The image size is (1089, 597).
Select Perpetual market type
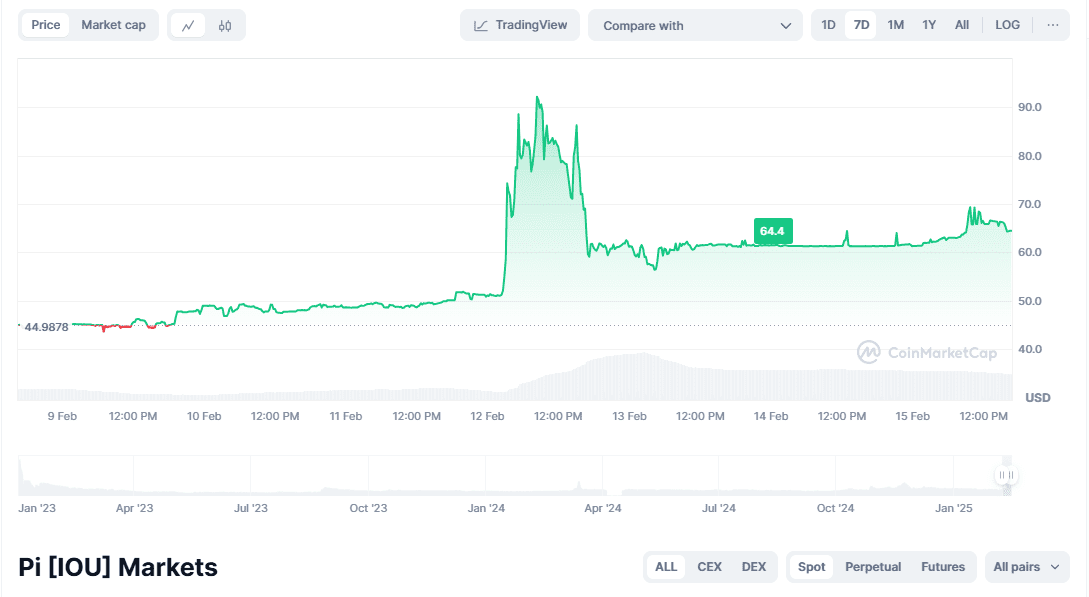pos(873,566)
